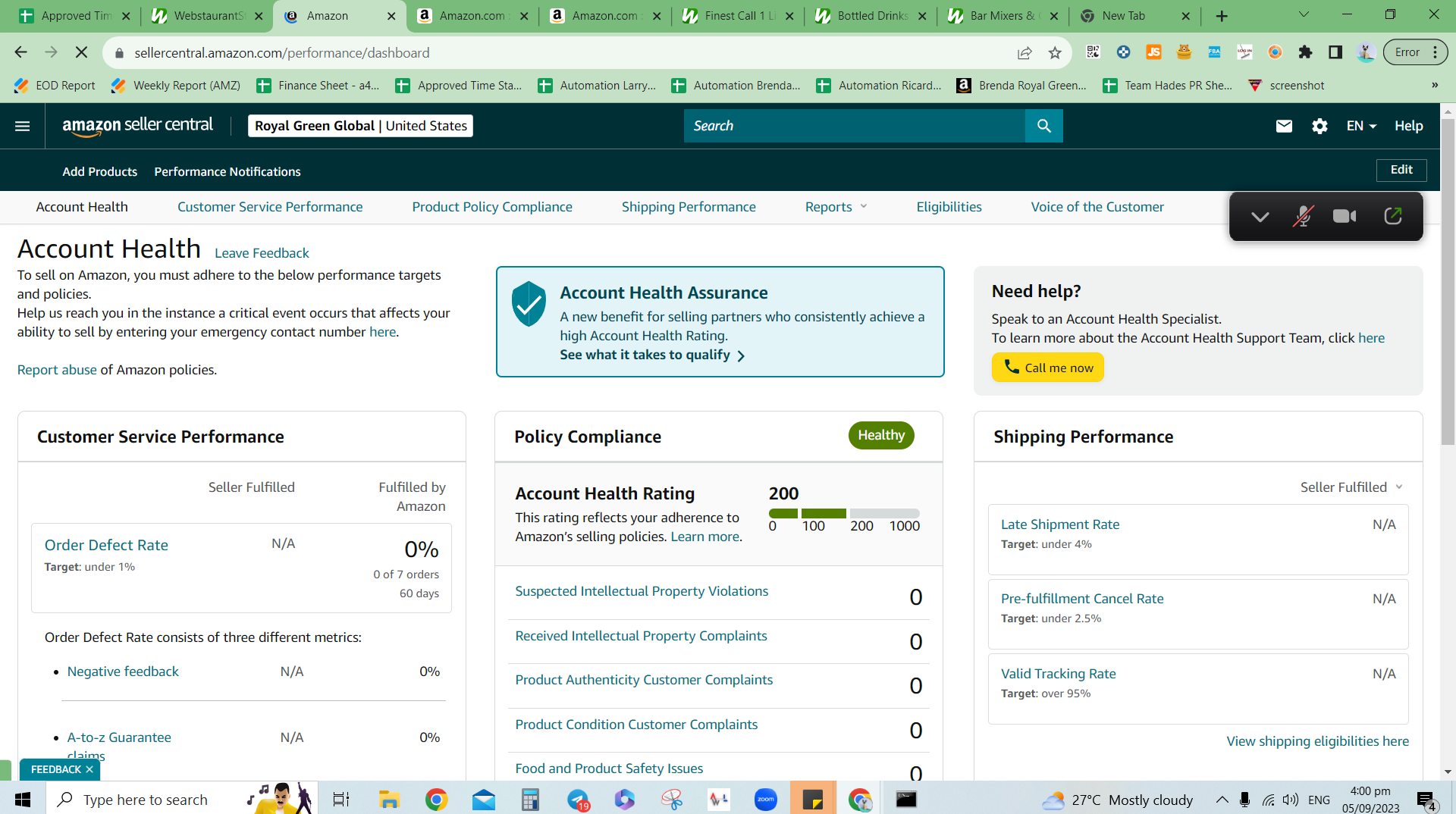
Task: Click the Task View taskbar icon
Action: coord(341,799)
